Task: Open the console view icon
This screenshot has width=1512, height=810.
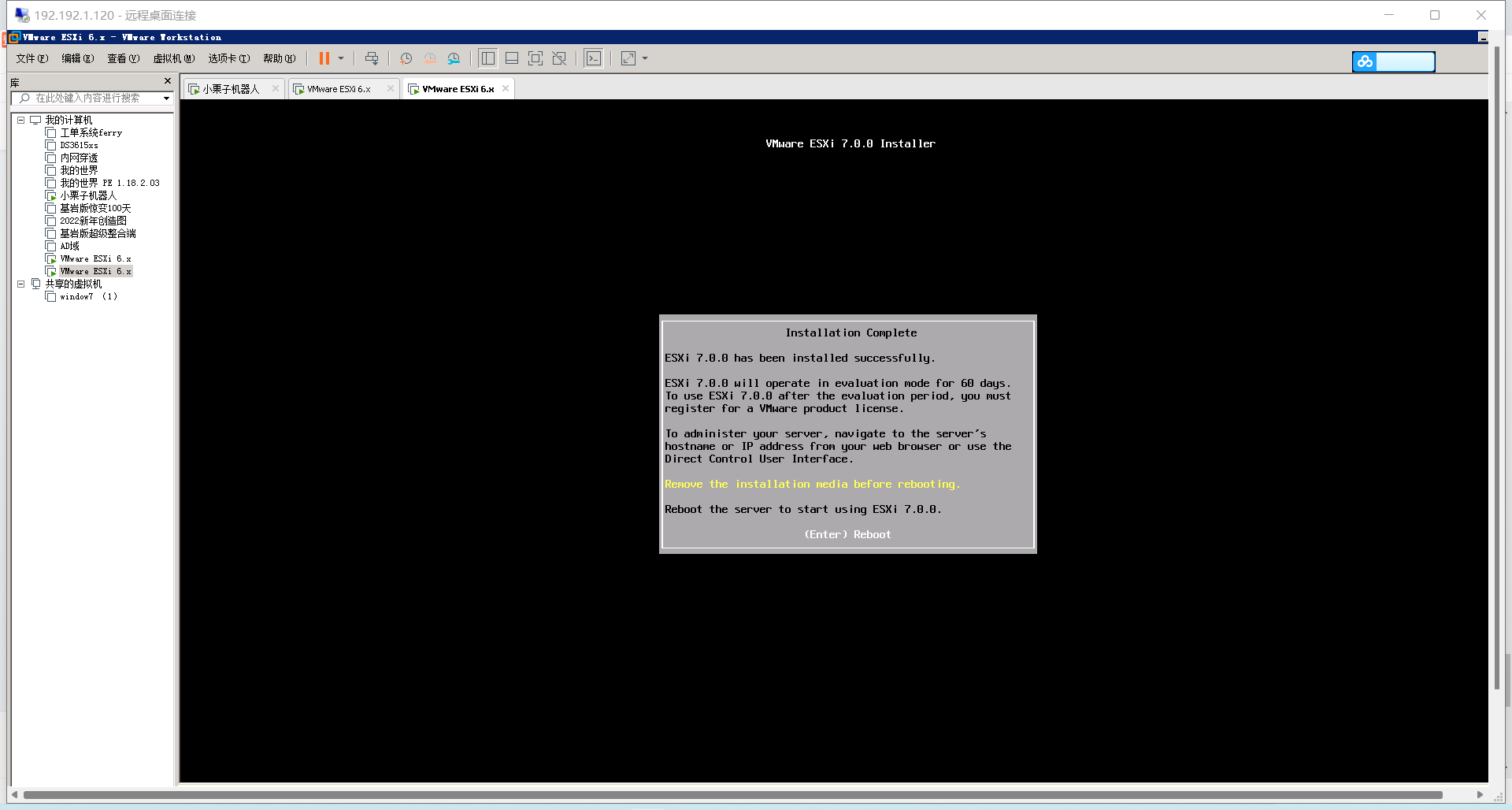Action: (594, 58)
